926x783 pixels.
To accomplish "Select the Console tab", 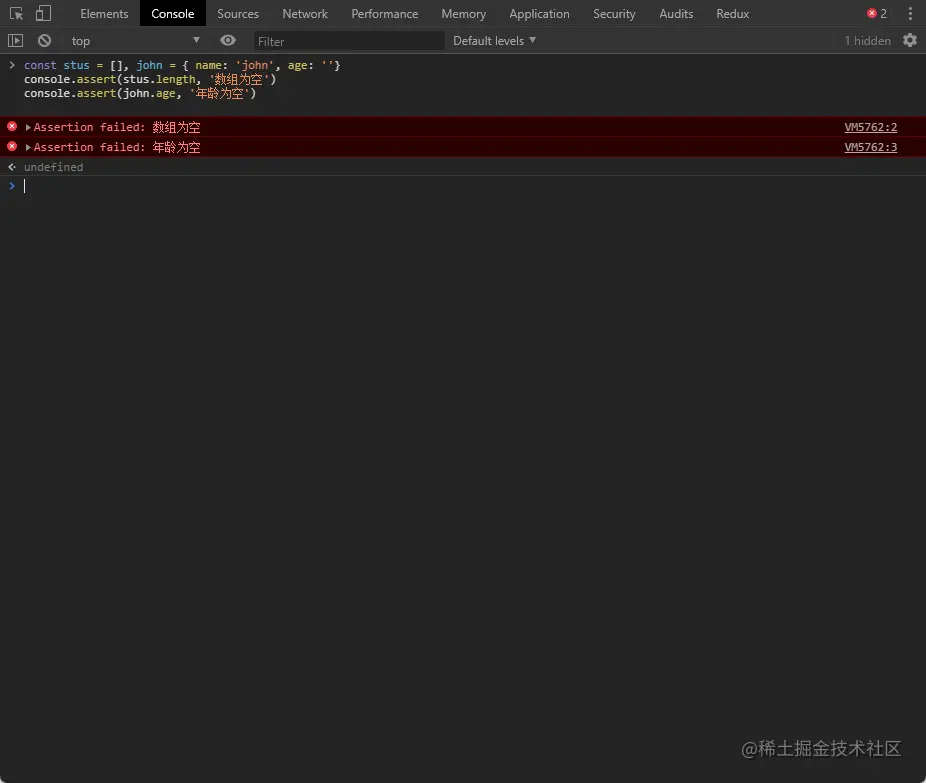I will [x=172, y=14].
